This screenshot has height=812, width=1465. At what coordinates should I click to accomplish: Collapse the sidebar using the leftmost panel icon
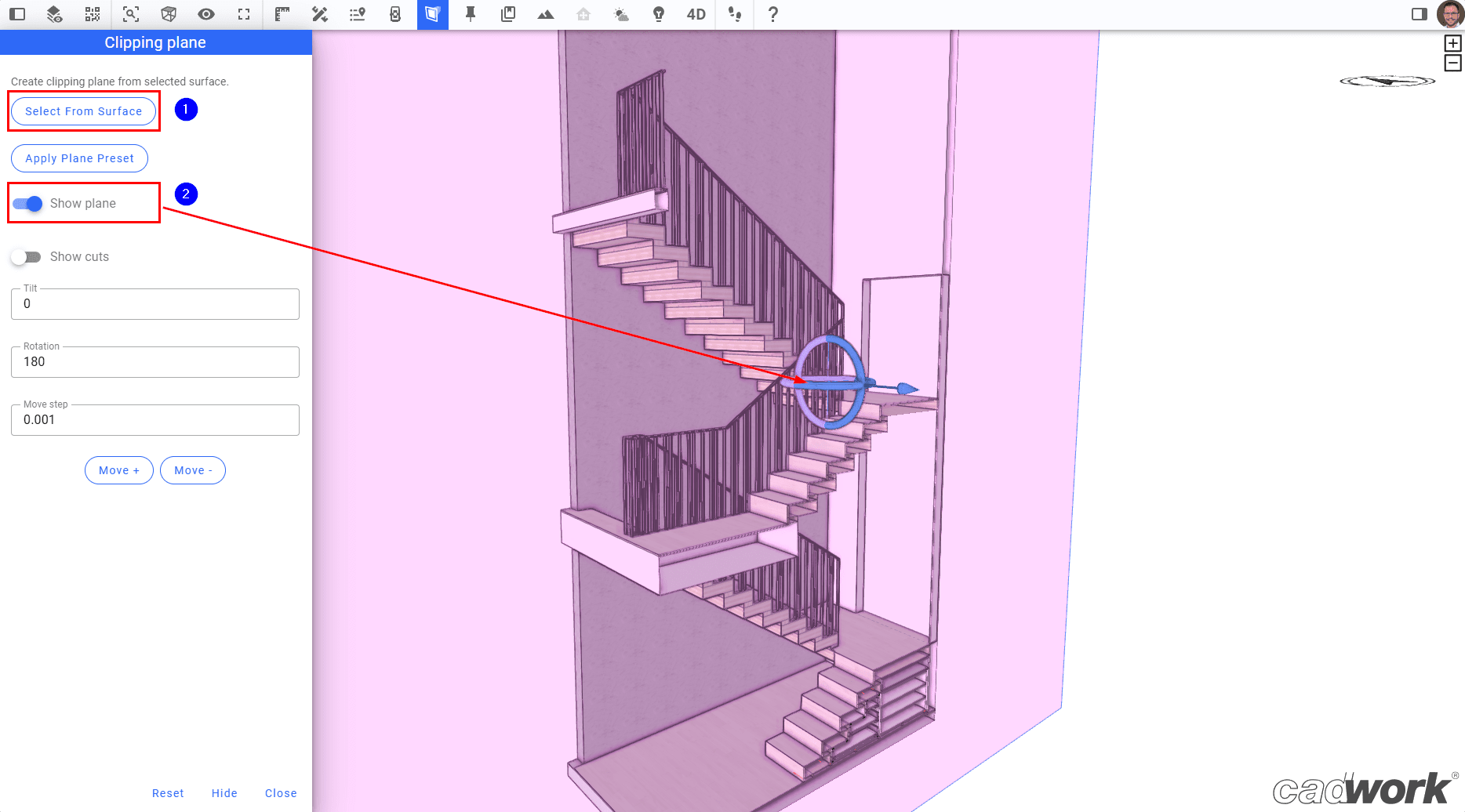(16, 14)
